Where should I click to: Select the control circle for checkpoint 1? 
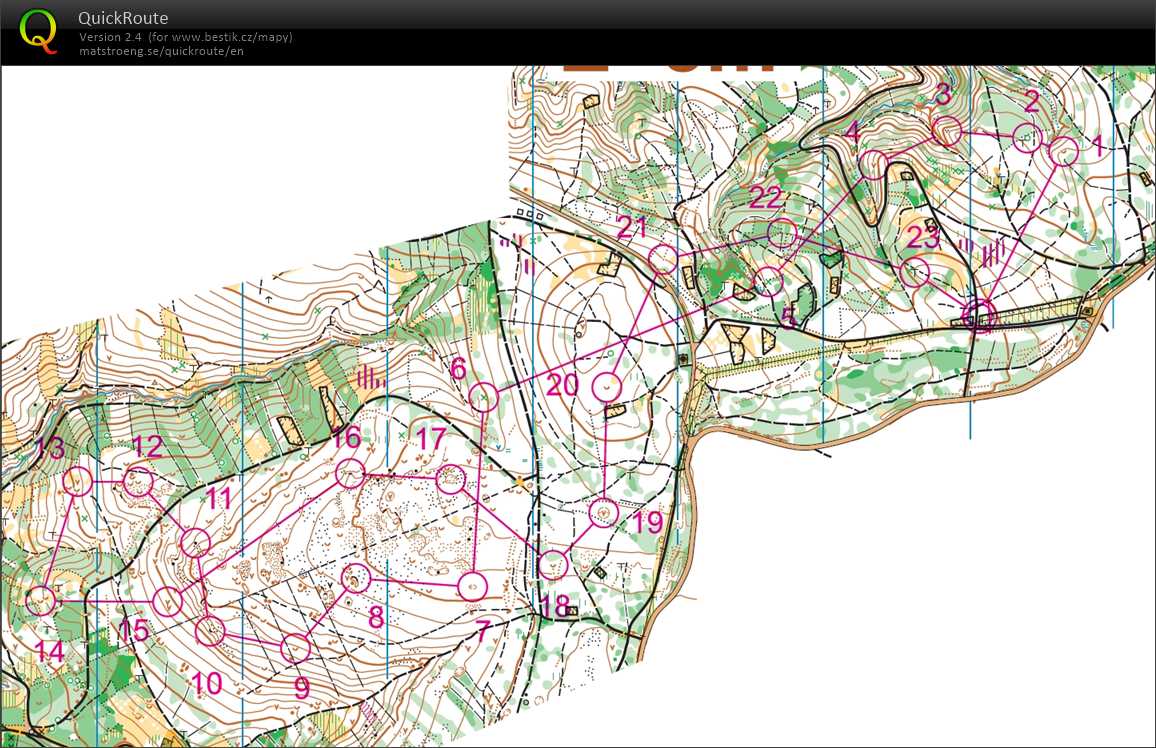tap(1064, 152)
